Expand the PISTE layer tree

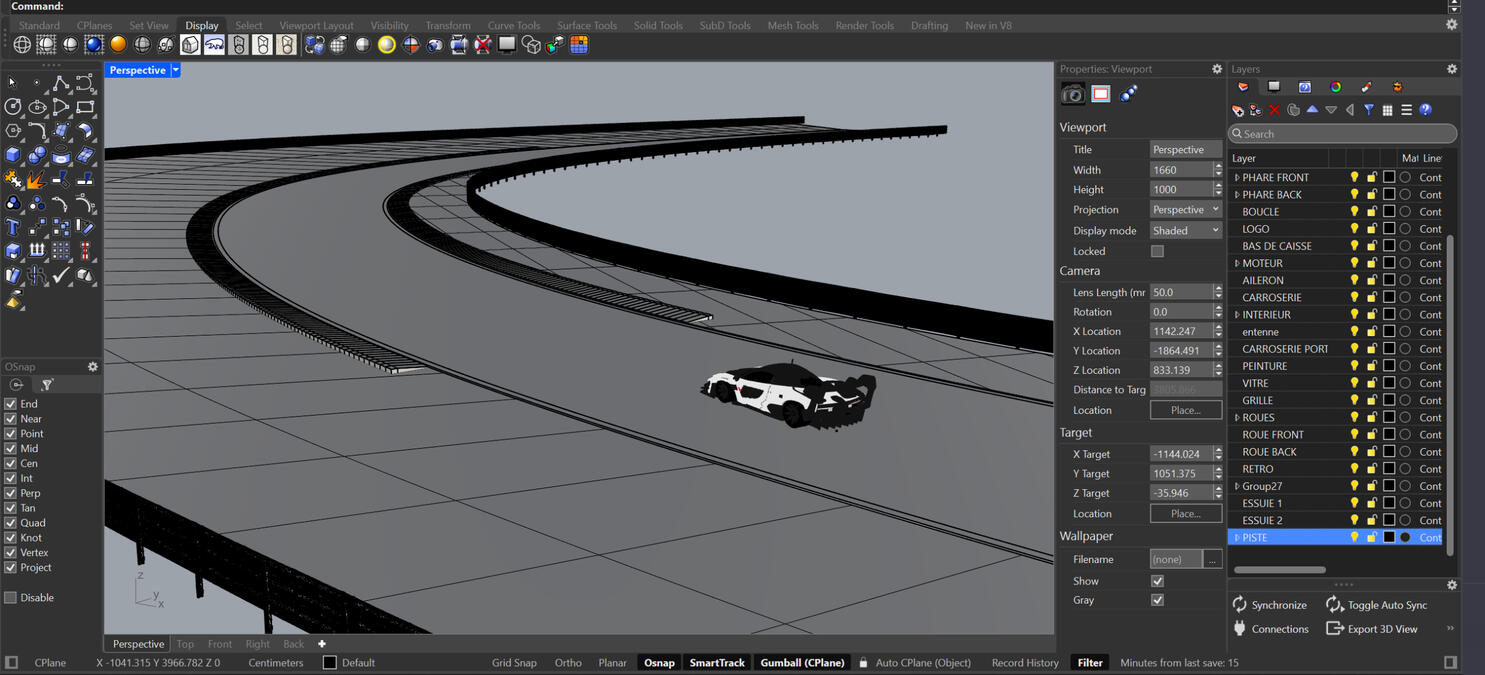[1237, 537]
